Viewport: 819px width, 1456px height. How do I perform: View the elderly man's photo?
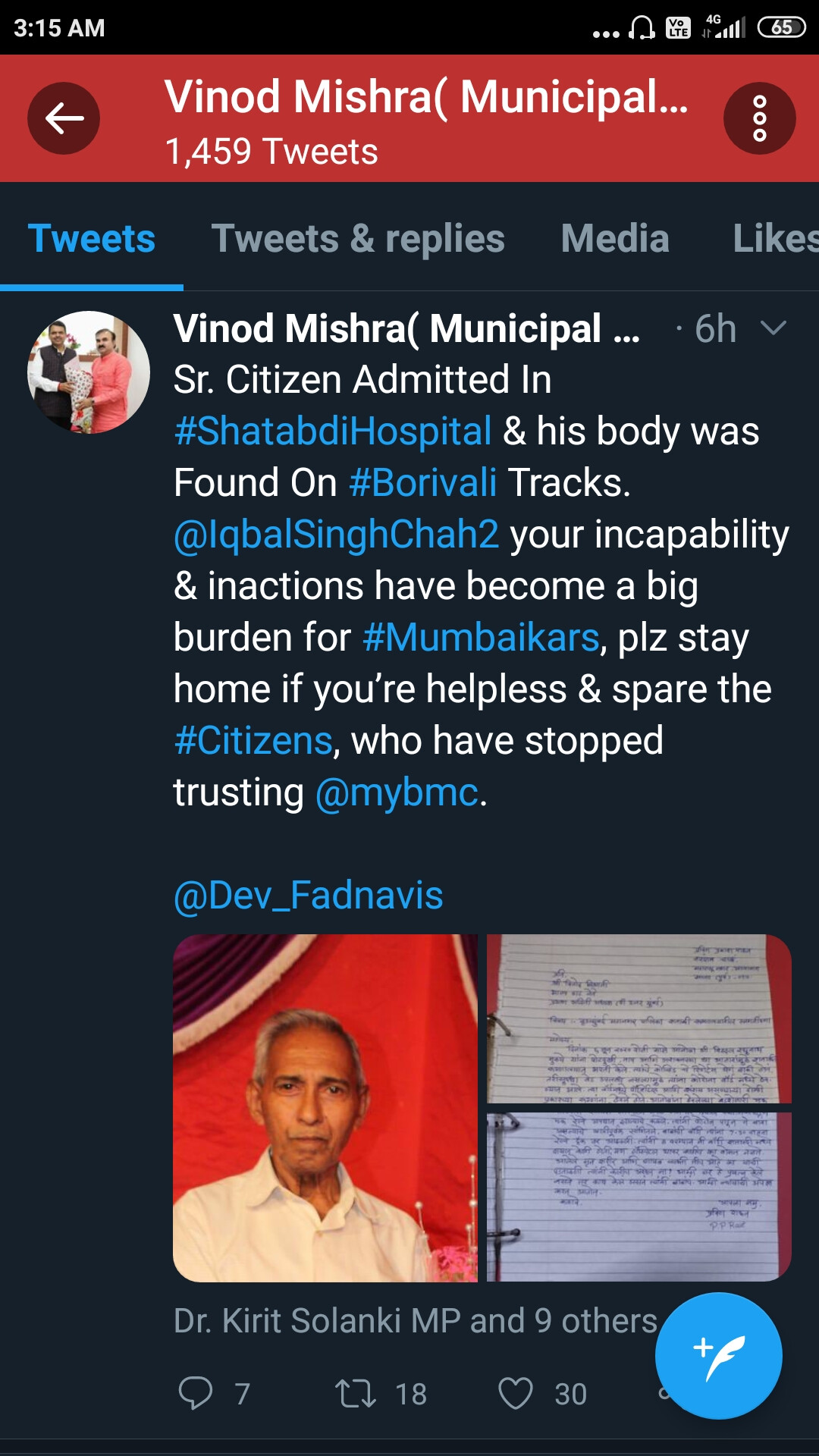point(325,1108)
